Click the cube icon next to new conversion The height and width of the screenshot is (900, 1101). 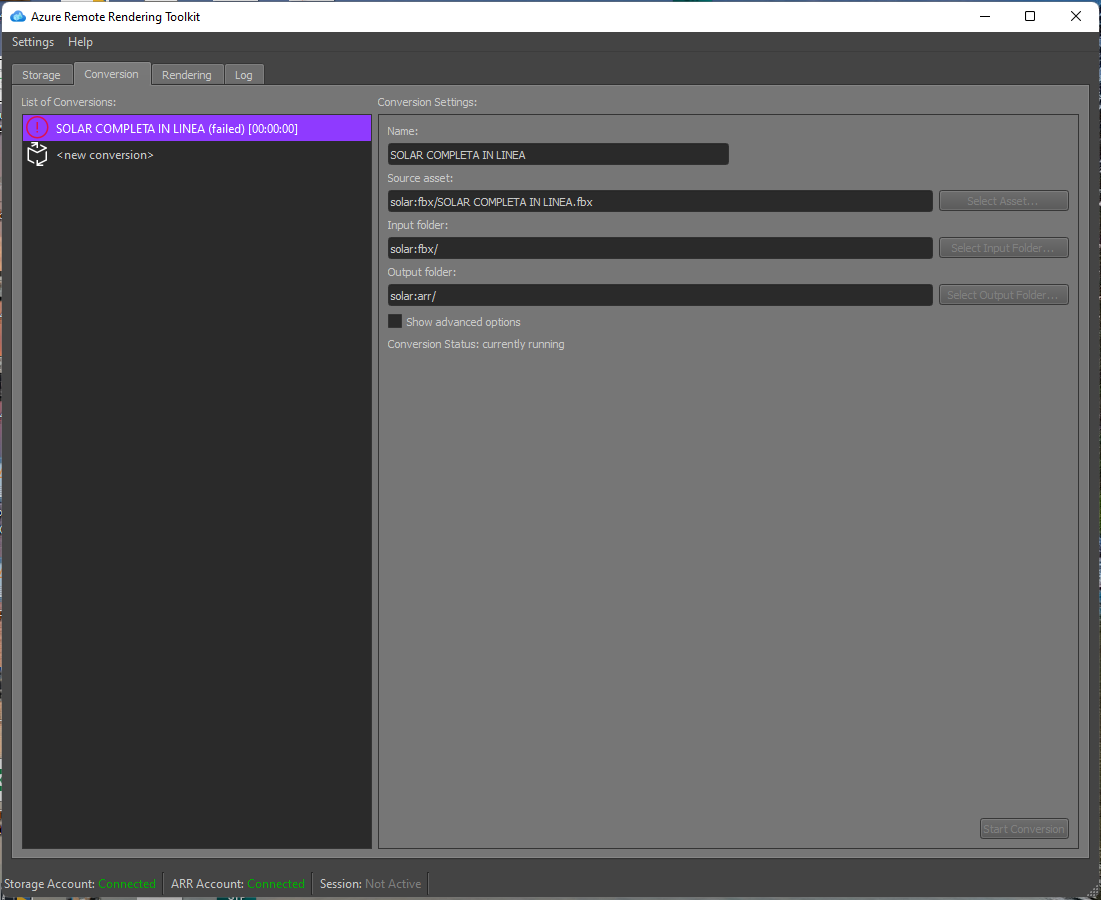(35, 154)
